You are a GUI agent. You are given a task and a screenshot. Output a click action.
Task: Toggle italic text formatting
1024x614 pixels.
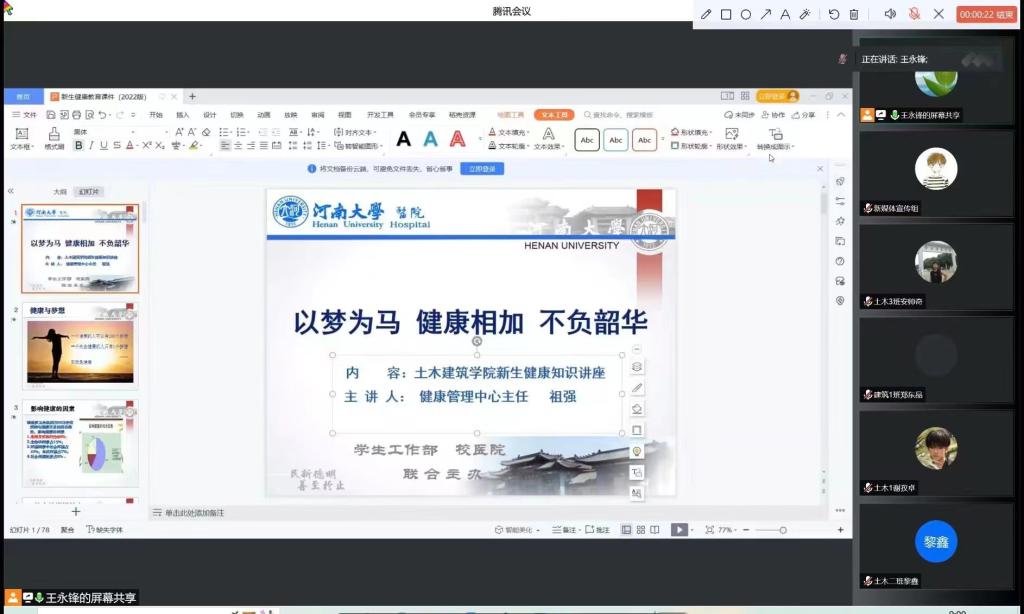[91, 146]
